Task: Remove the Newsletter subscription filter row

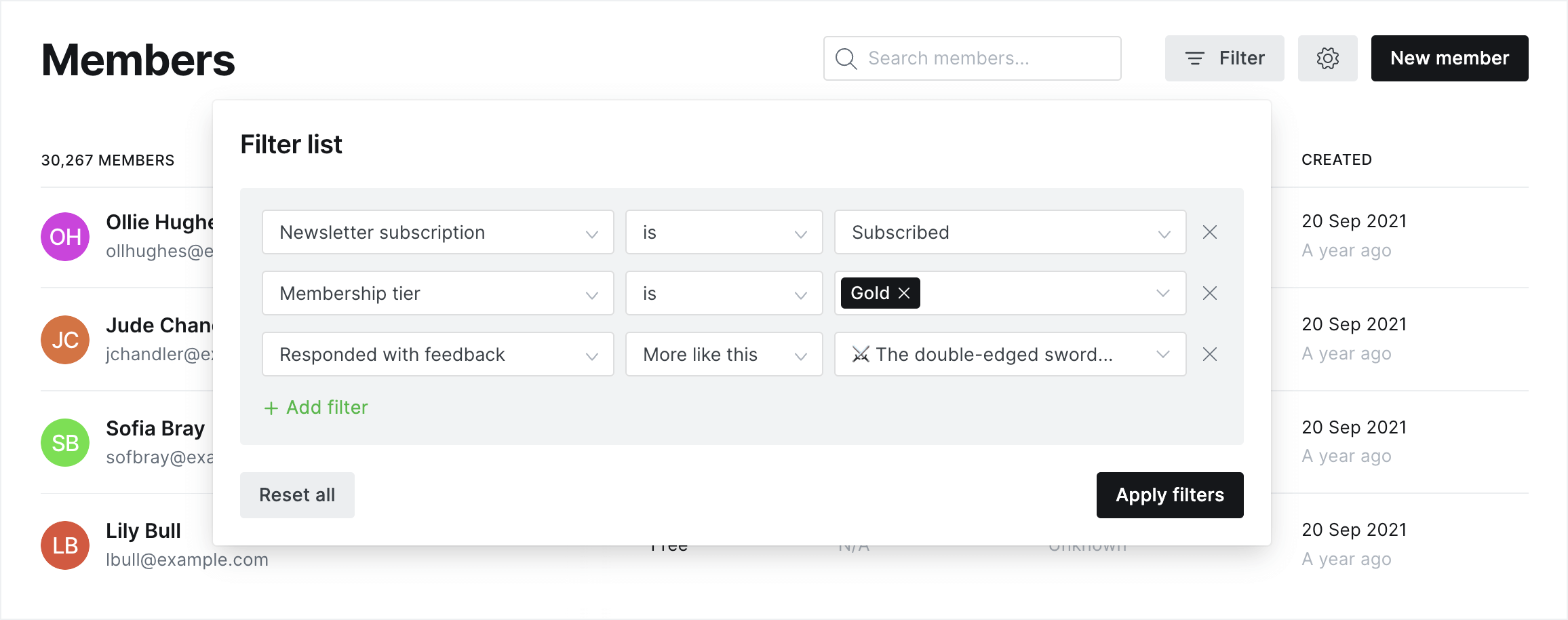Action: point(1209,232)
